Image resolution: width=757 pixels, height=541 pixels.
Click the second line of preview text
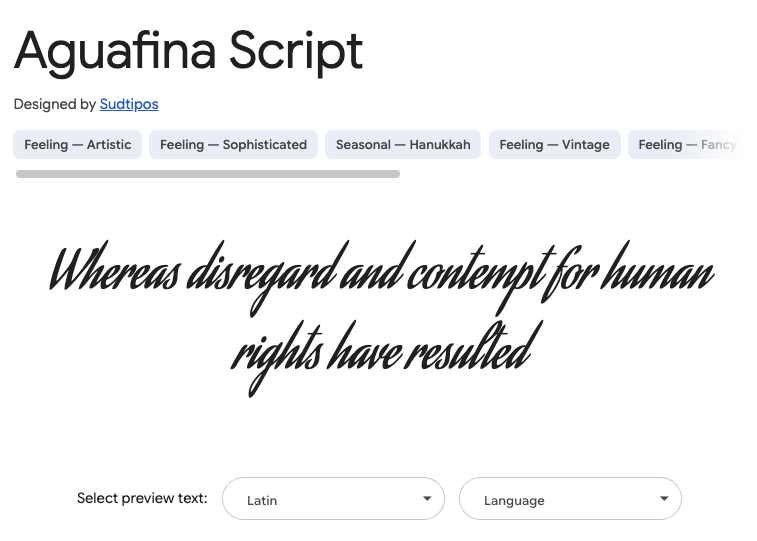[x=386, y=358]
